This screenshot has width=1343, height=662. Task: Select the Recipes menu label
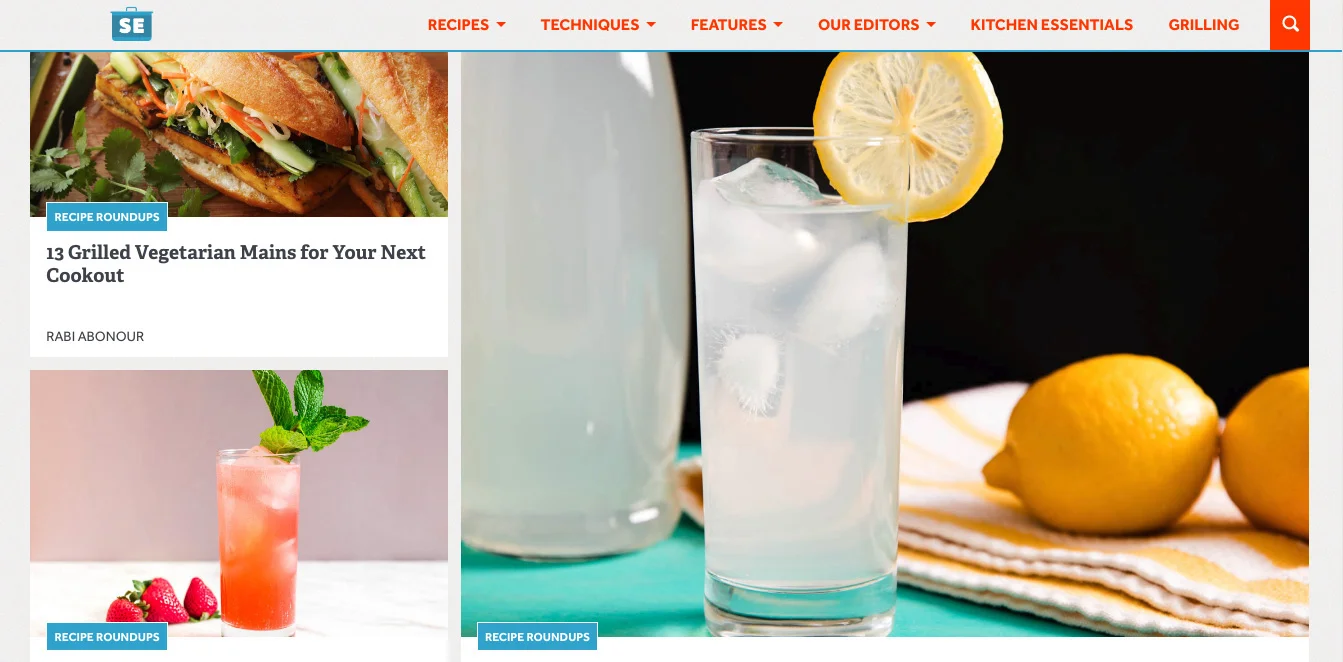click(458, 25)
